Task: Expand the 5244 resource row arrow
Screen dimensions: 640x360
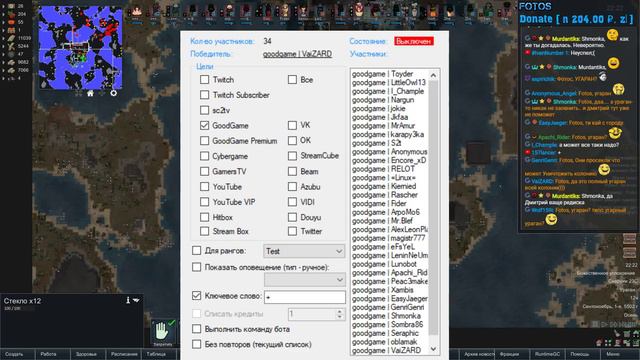Action: pos(4,46)
